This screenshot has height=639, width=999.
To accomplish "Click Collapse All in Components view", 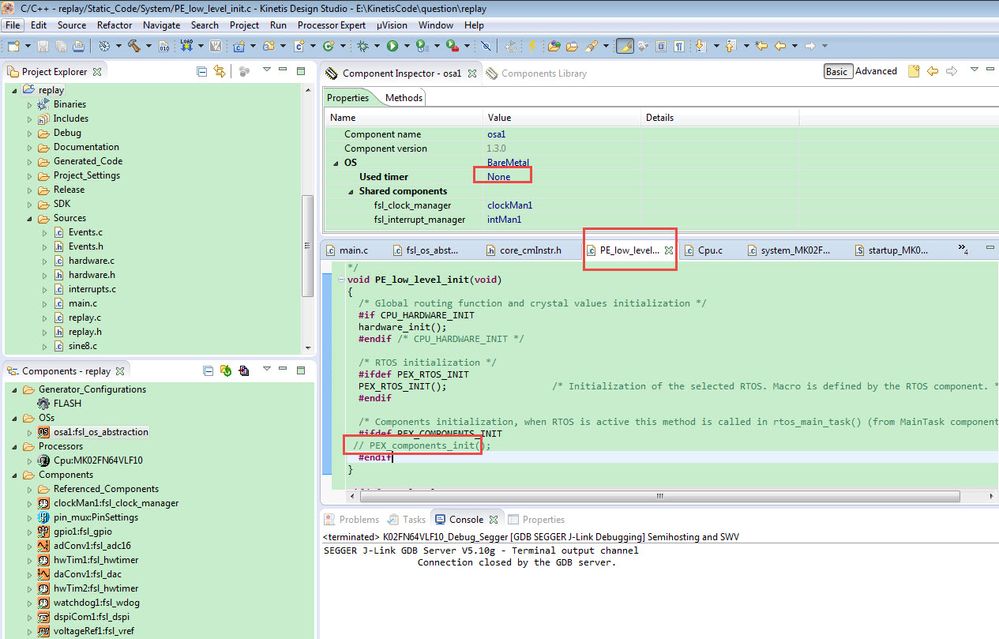I will point(208,371).
